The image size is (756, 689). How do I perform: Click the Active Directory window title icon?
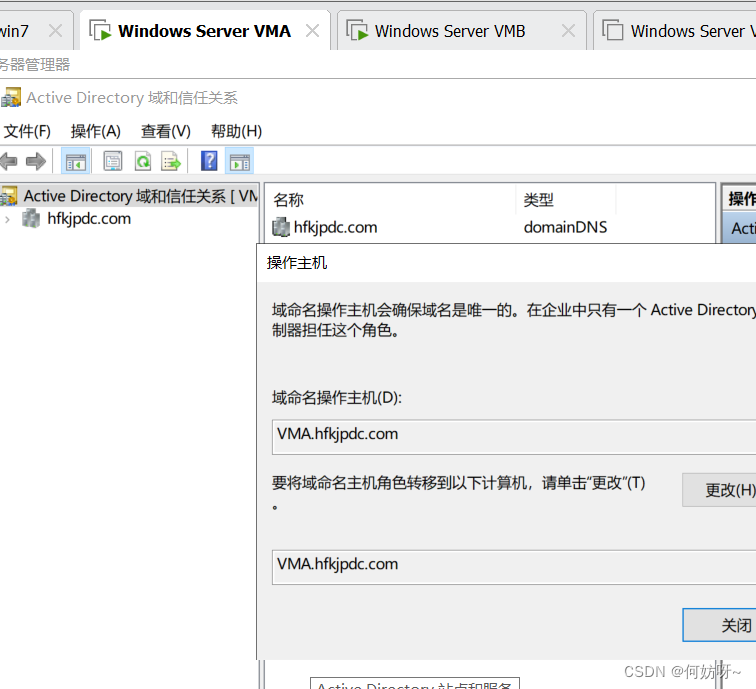point(11,97)
